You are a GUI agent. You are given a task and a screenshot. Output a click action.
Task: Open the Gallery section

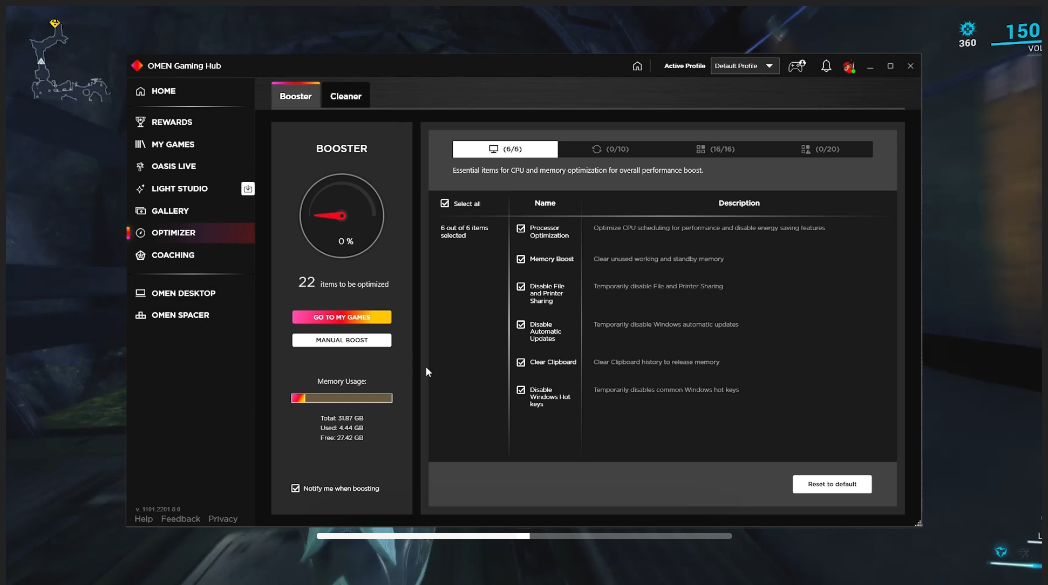169,211
